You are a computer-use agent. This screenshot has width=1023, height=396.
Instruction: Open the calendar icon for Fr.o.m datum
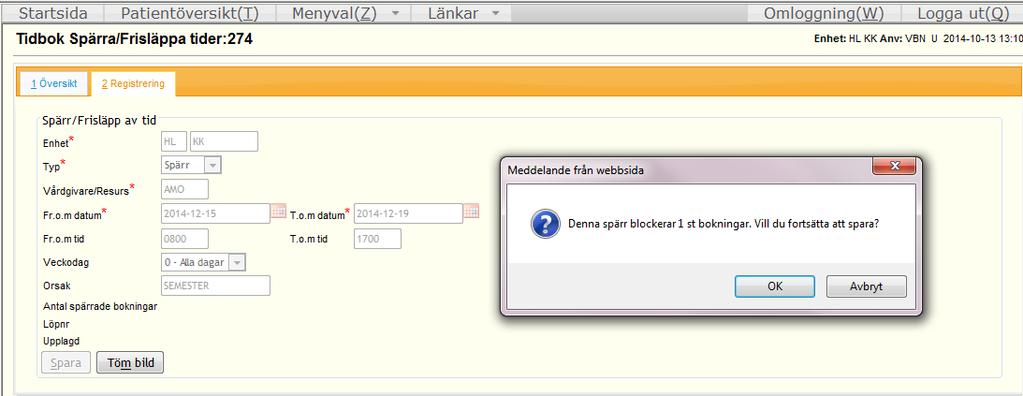(x=279, y=211)
